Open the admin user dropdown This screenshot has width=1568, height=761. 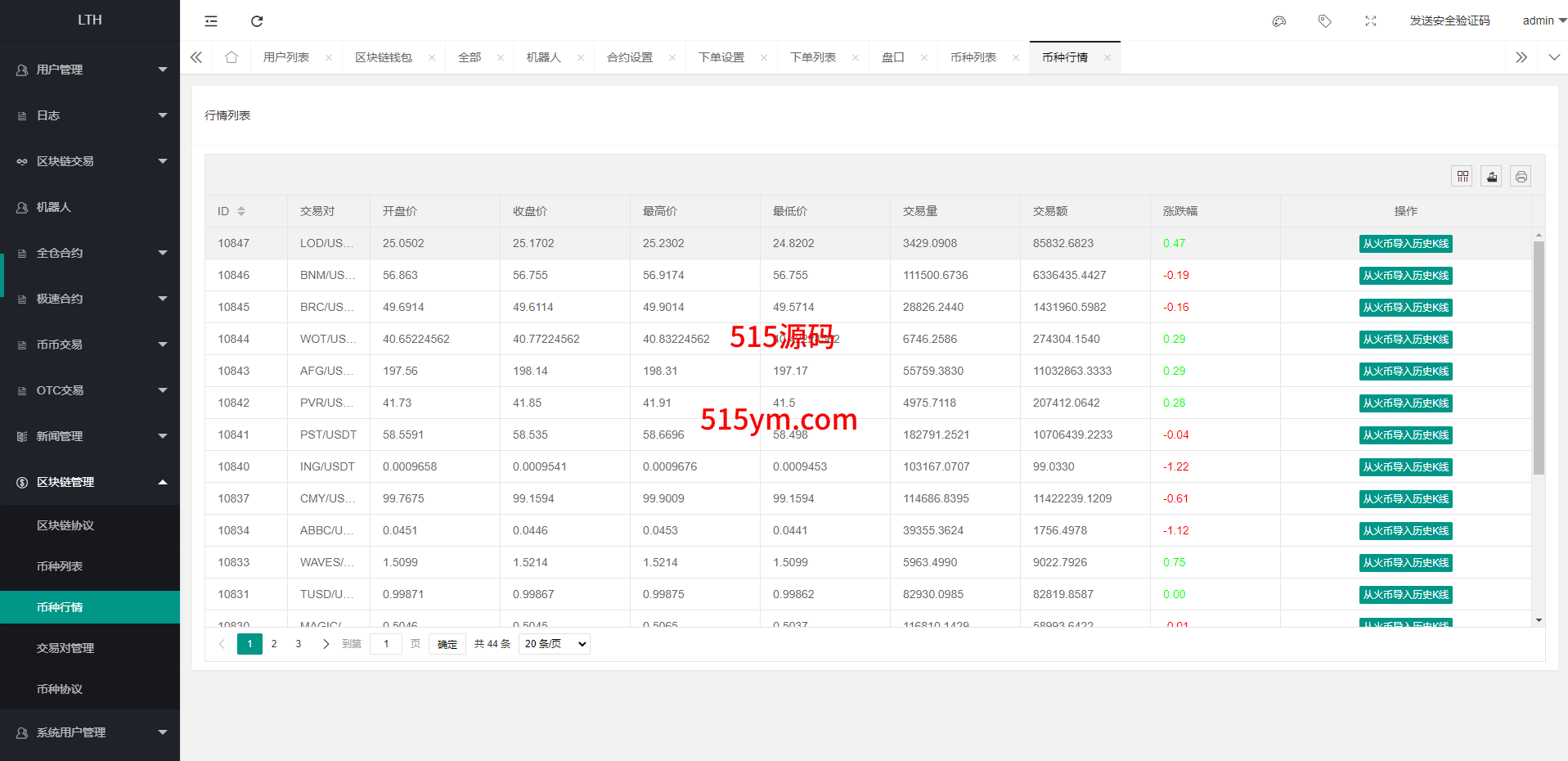pos(1543,20)
